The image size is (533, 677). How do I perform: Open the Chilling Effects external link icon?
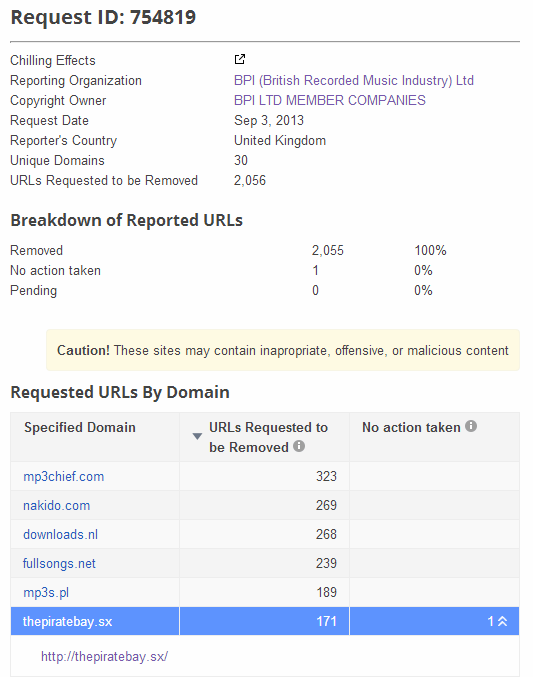[240, 59]
